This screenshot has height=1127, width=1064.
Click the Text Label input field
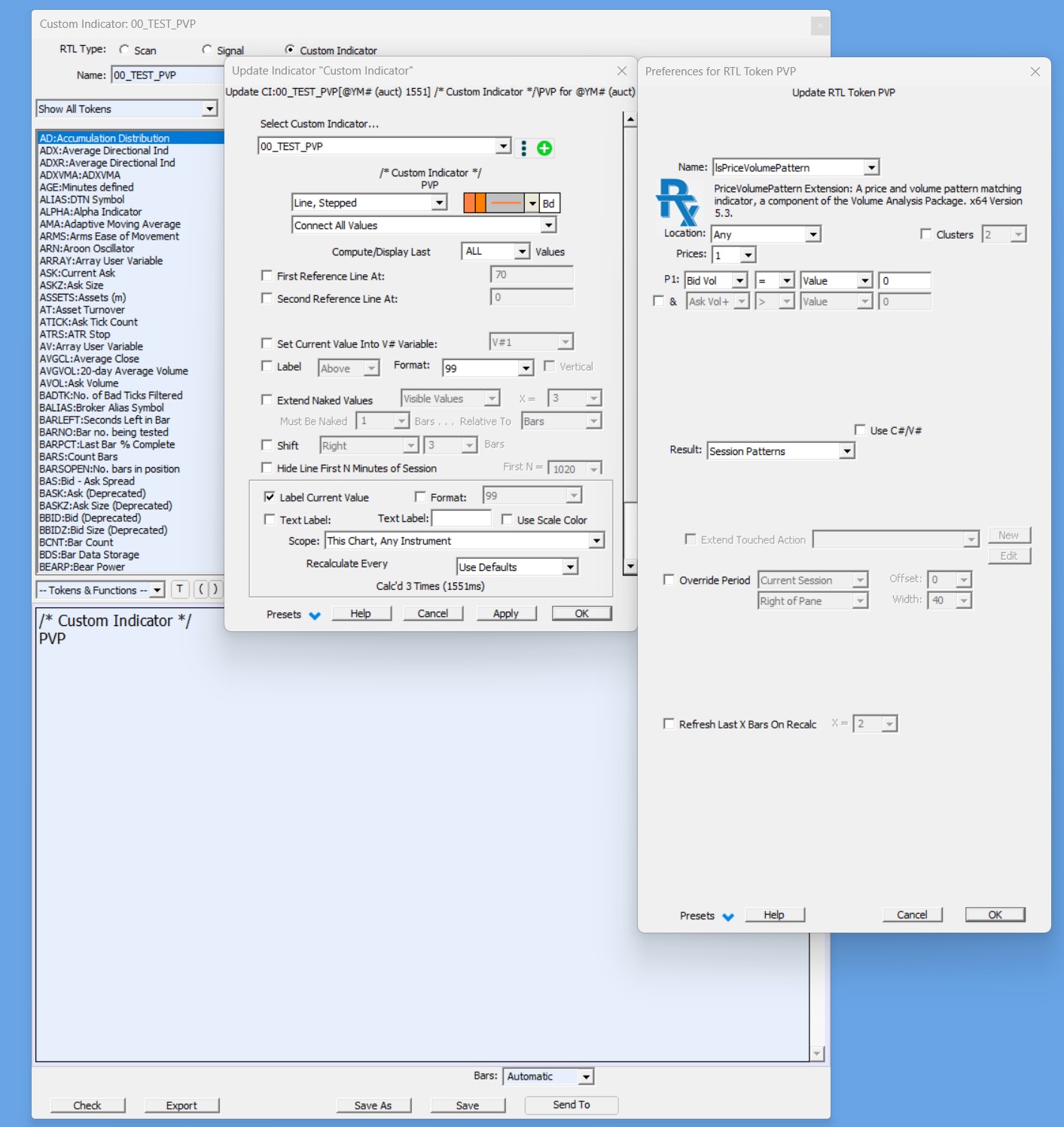pyautogui.click(x=461, y=519)
